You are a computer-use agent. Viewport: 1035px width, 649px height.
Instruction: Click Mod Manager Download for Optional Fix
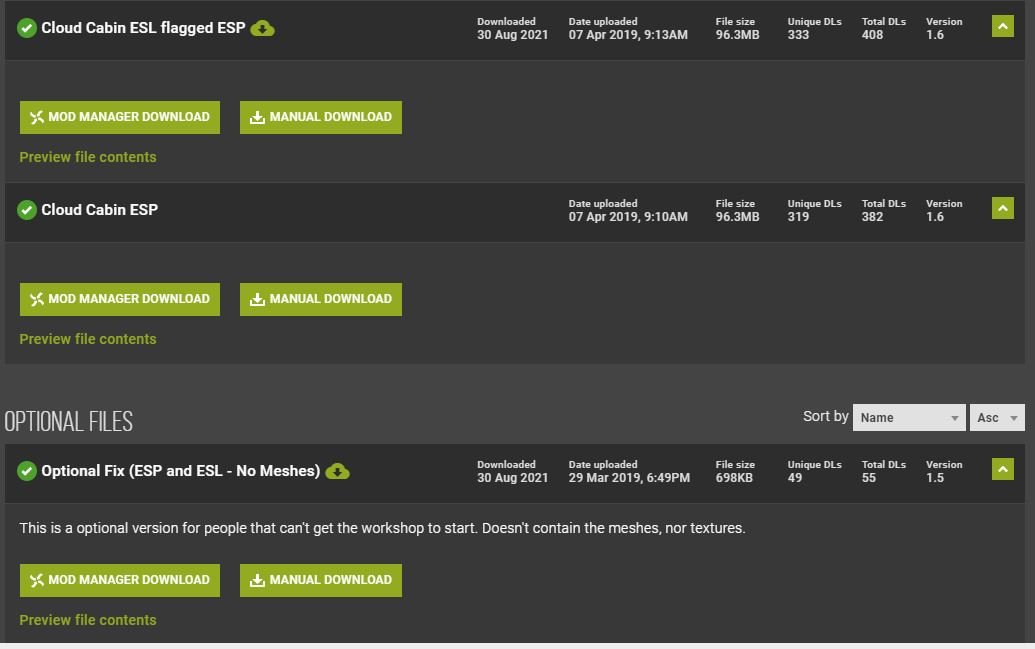[120, 580]
